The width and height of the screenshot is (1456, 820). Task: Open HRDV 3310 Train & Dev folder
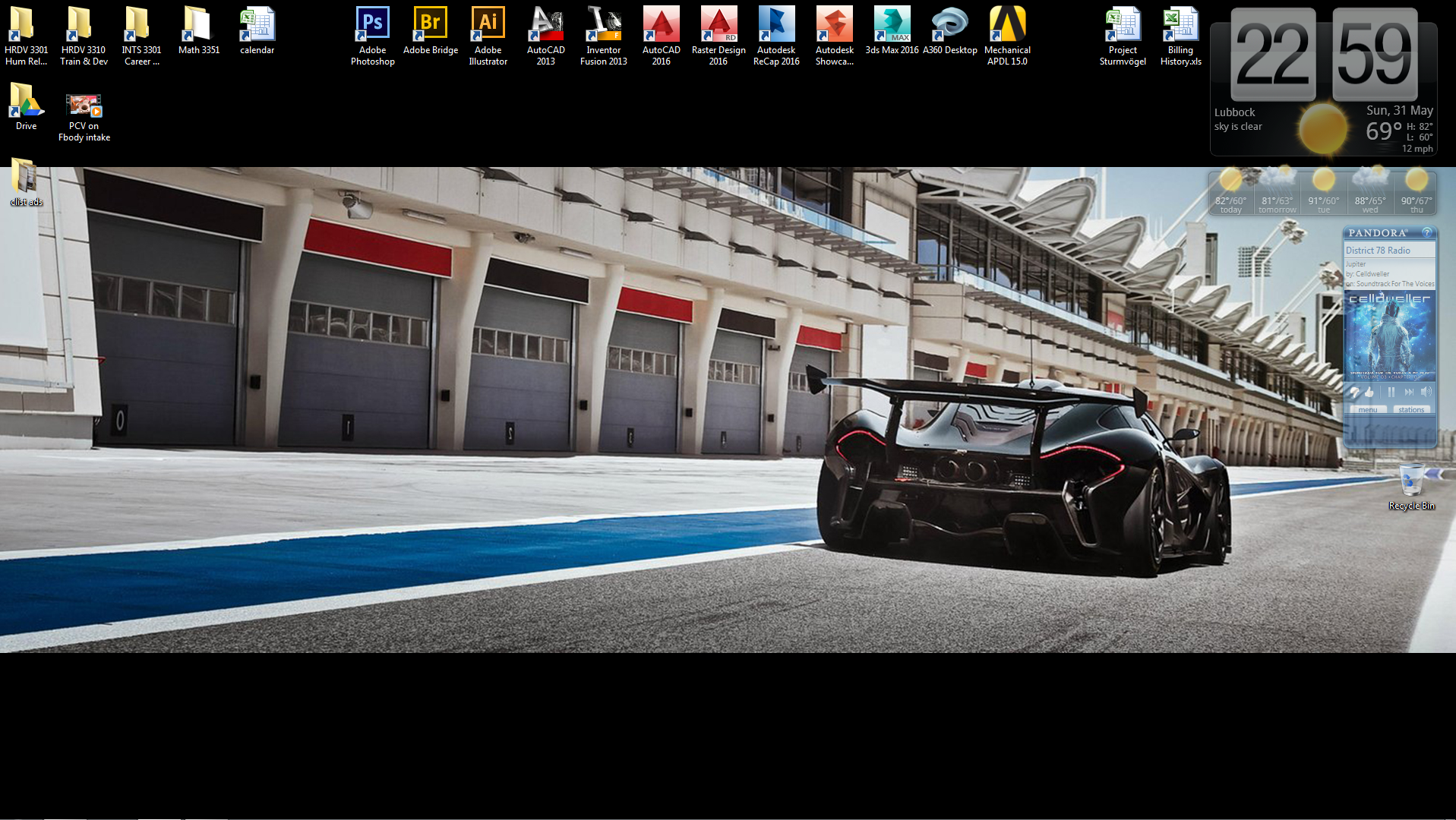[84, 36]
